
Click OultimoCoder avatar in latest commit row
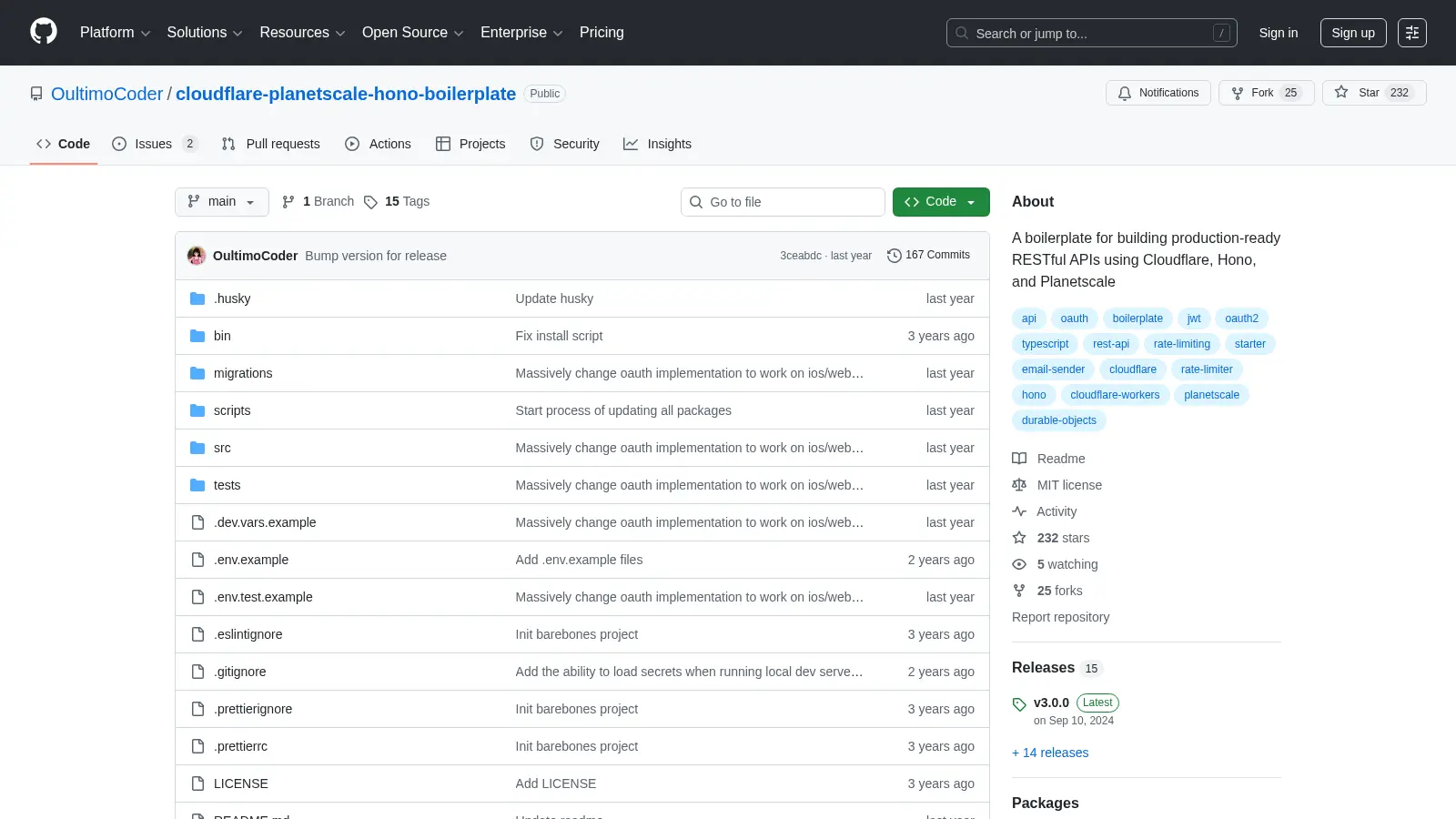(197, 256)
